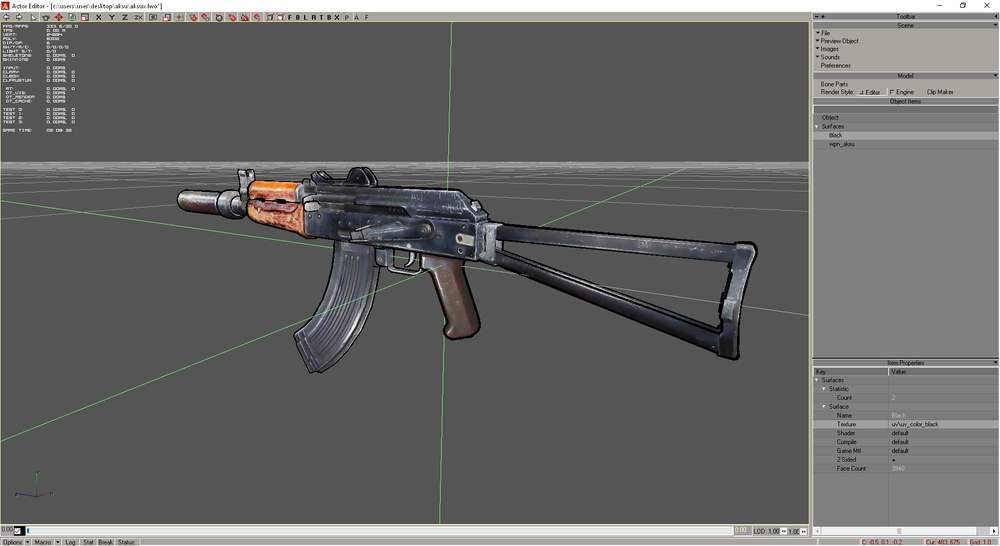
Task: Click the undo left-arrow toolbar icon
Action: tap(6, 17)
